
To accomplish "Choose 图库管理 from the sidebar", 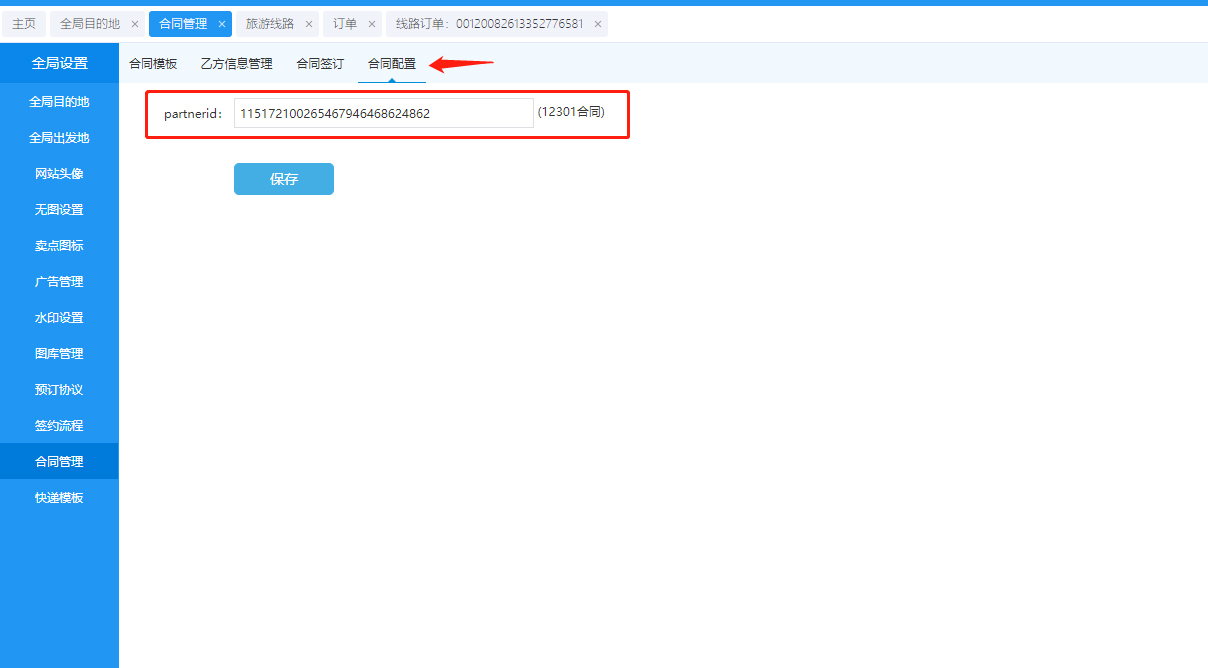I will 59,354.
